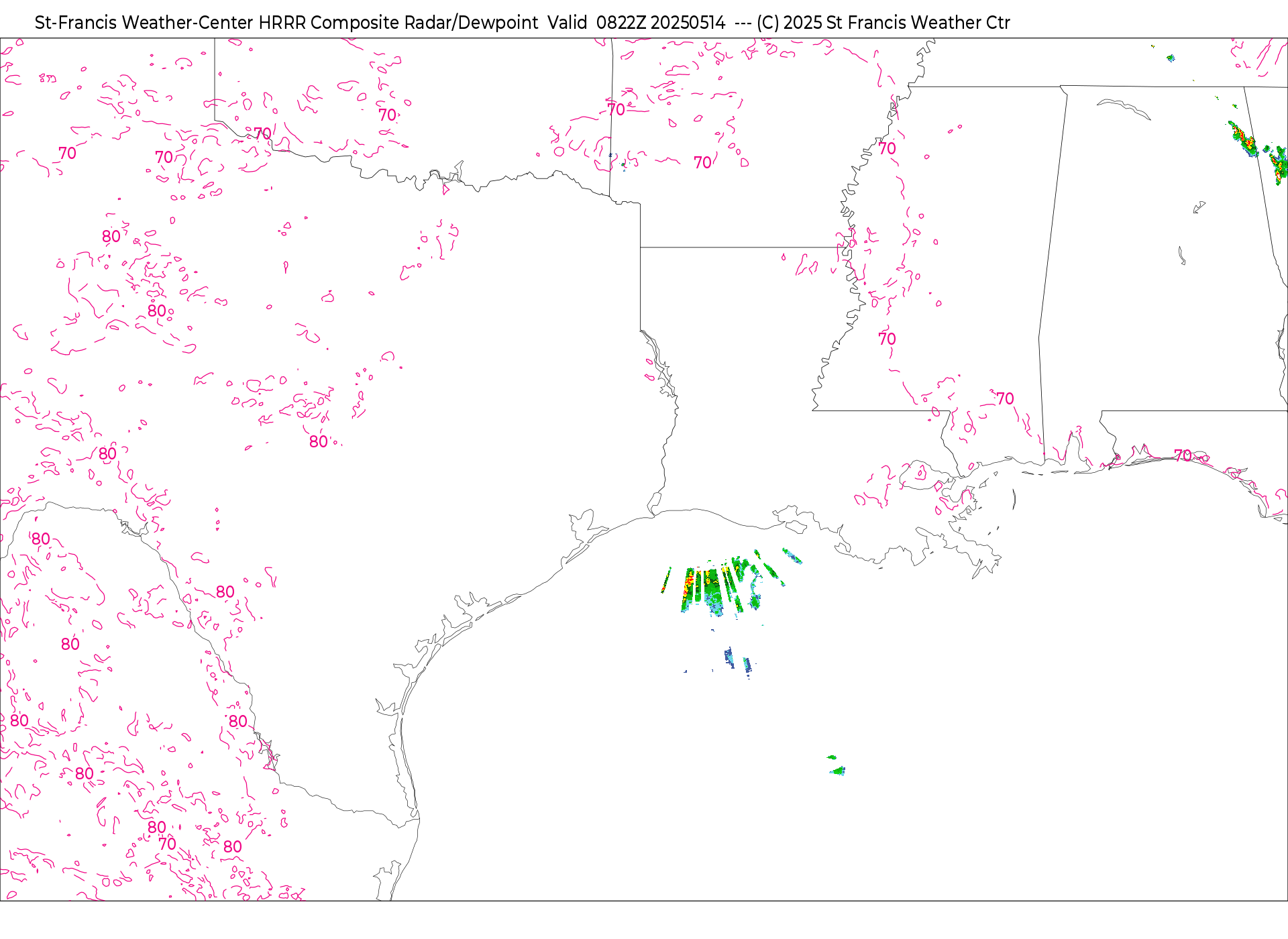This screenshot has width=1288, height=939.
Task: Click the '(C) 2025 St Francis Weather Ctr' copyright text
Action: (x=883, y=23)
